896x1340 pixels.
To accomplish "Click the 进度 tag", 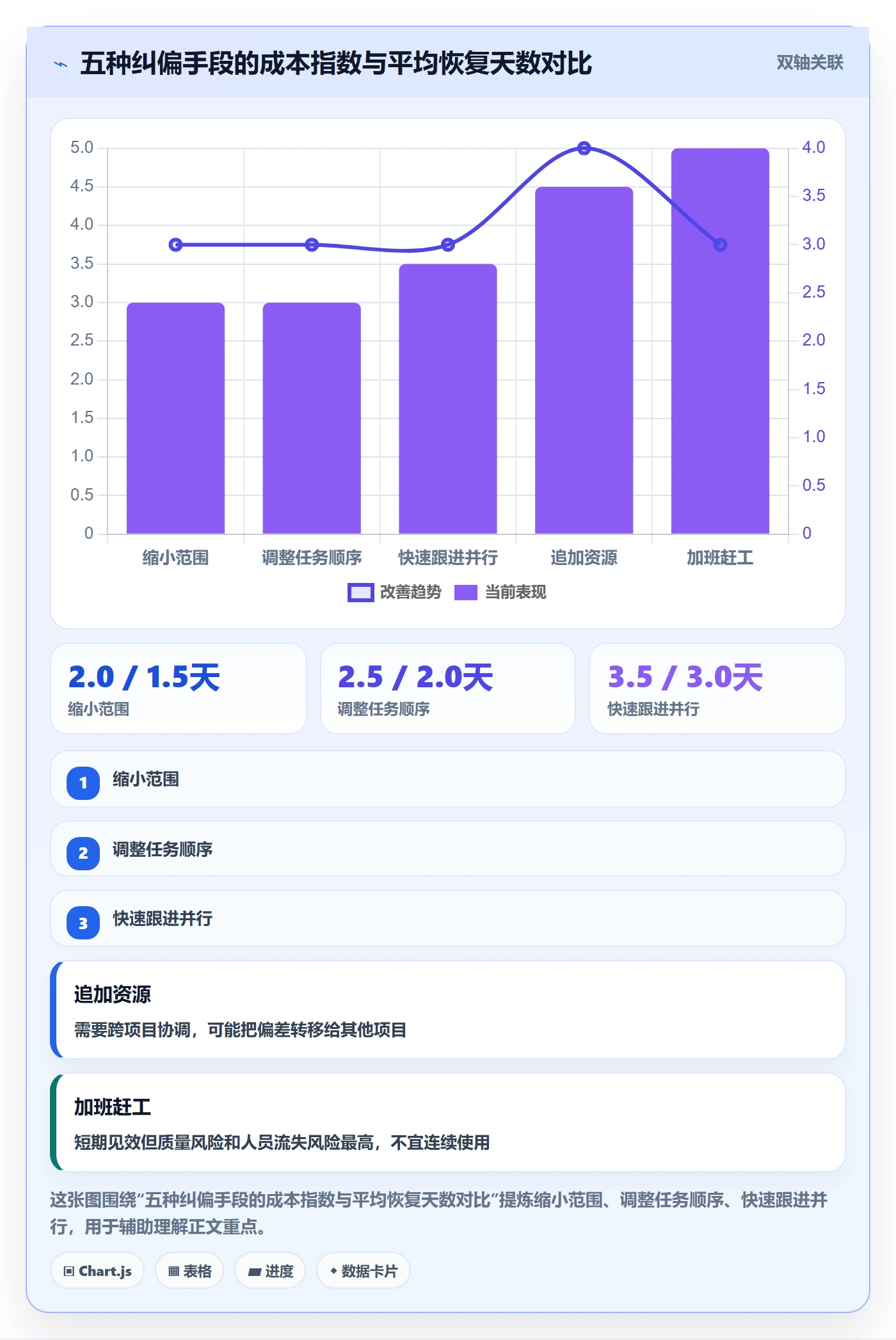I will (270, 1271).
